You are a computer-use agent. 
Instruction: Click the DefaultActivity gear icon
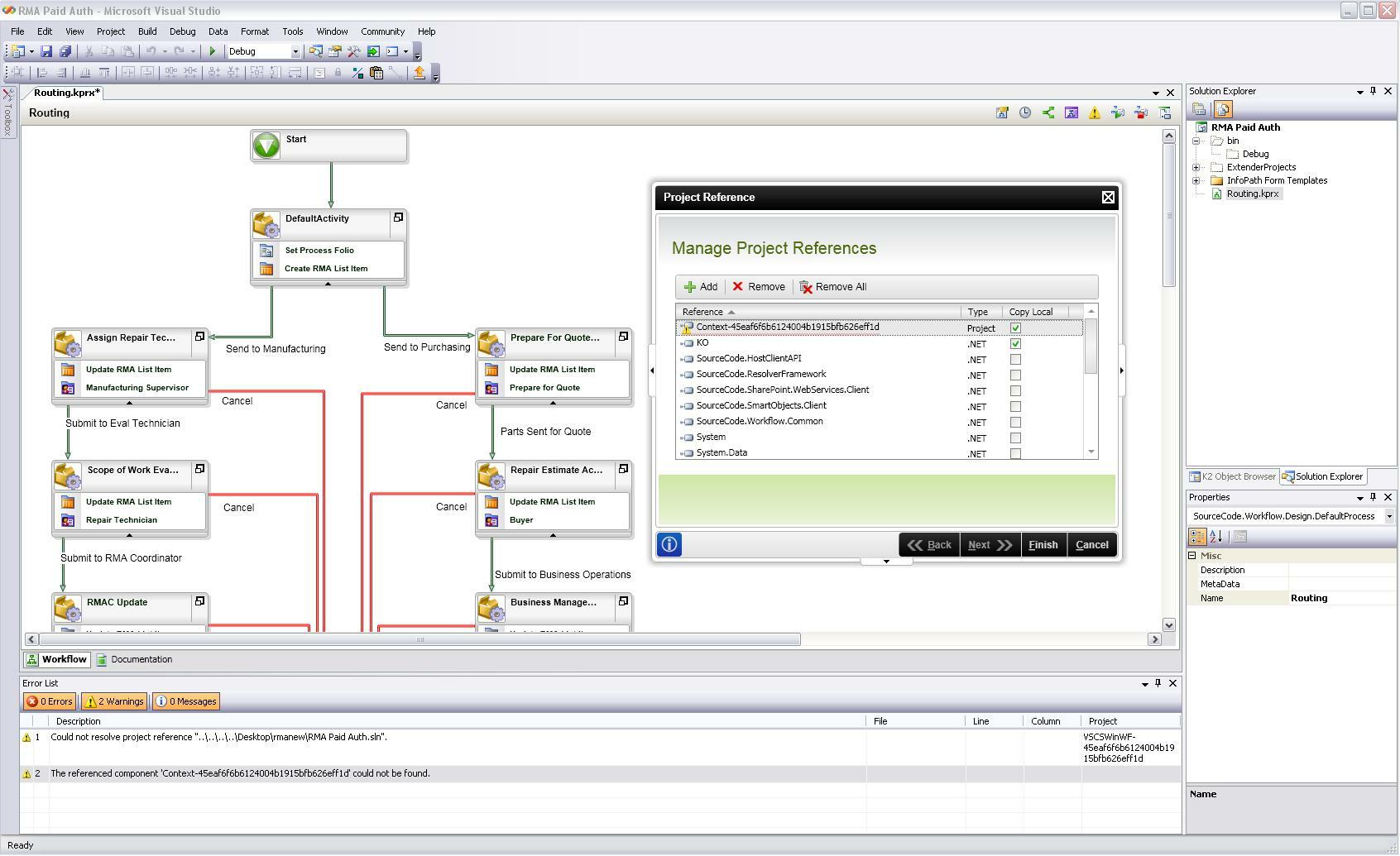click(x=266, y=225)
